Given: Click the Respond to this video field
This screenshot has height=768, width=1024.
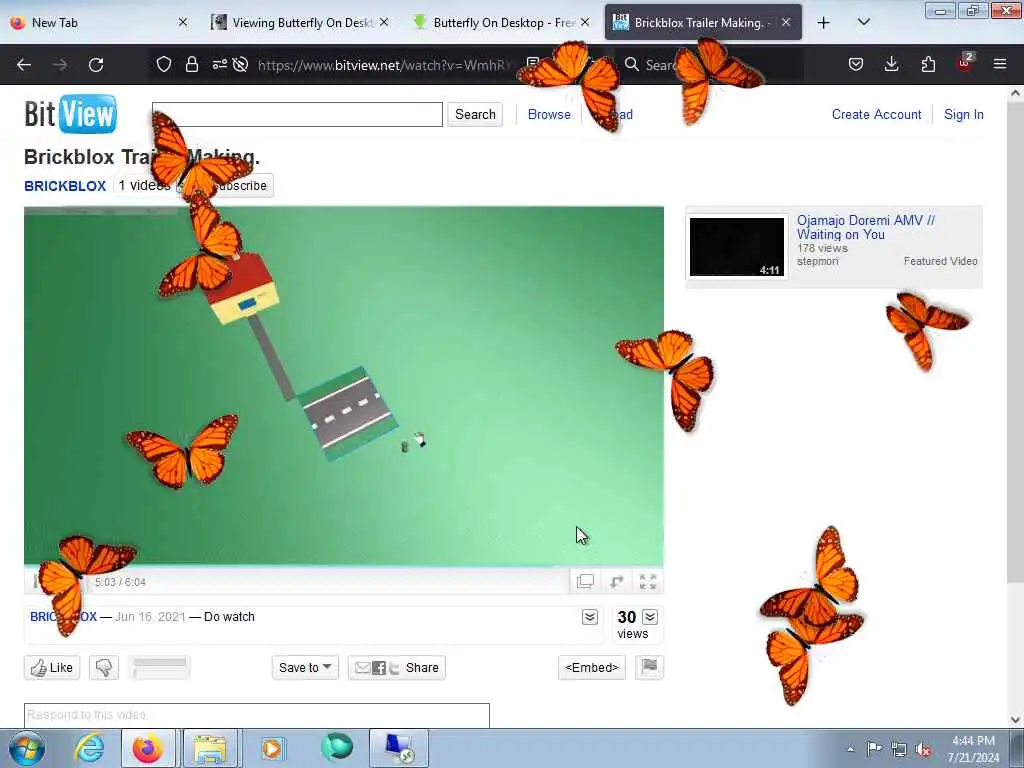Looking at the screenshot, I should point(257,716).
